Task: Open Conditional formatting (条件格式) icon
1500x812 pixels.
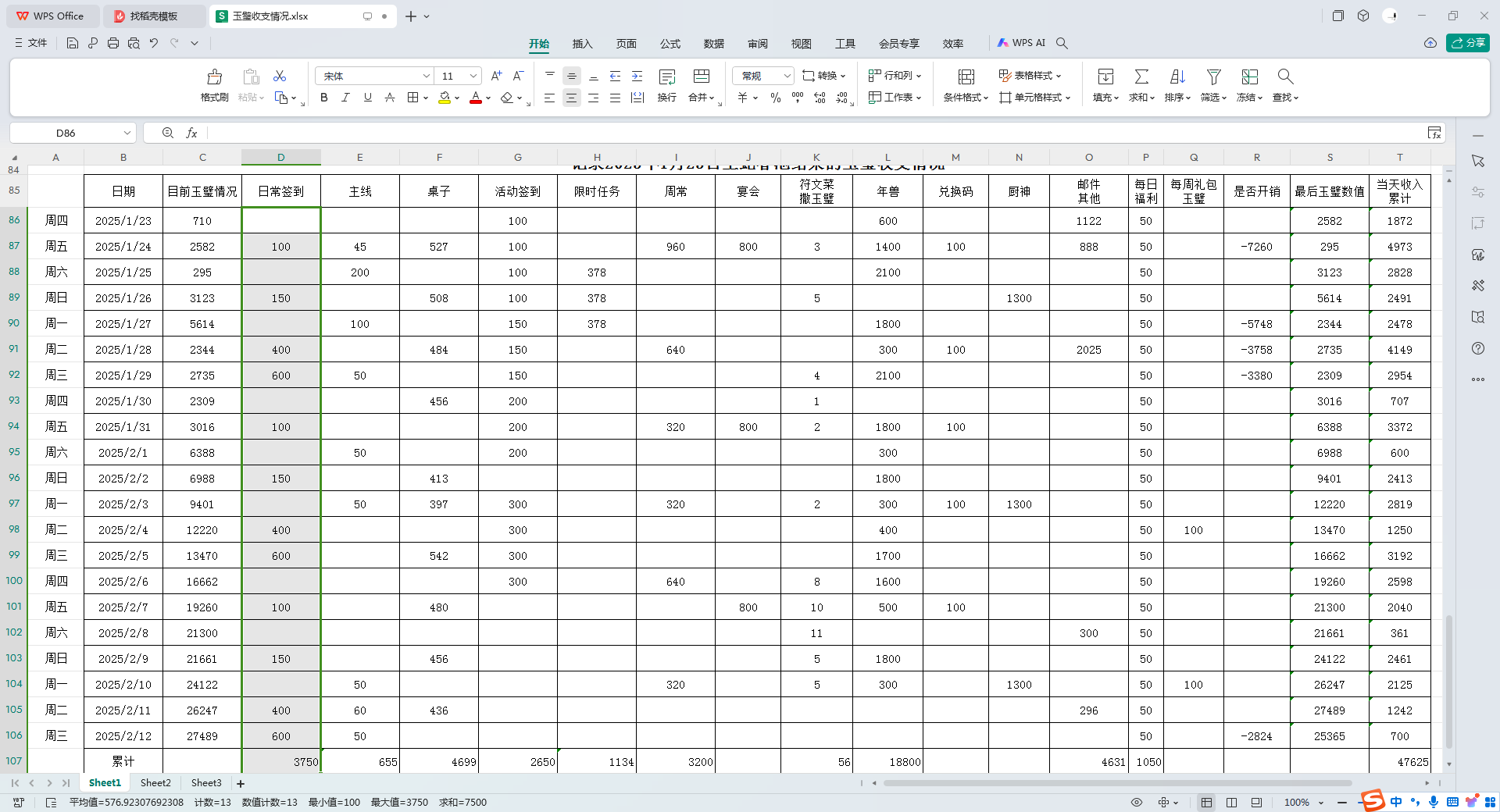Action: 966,77
